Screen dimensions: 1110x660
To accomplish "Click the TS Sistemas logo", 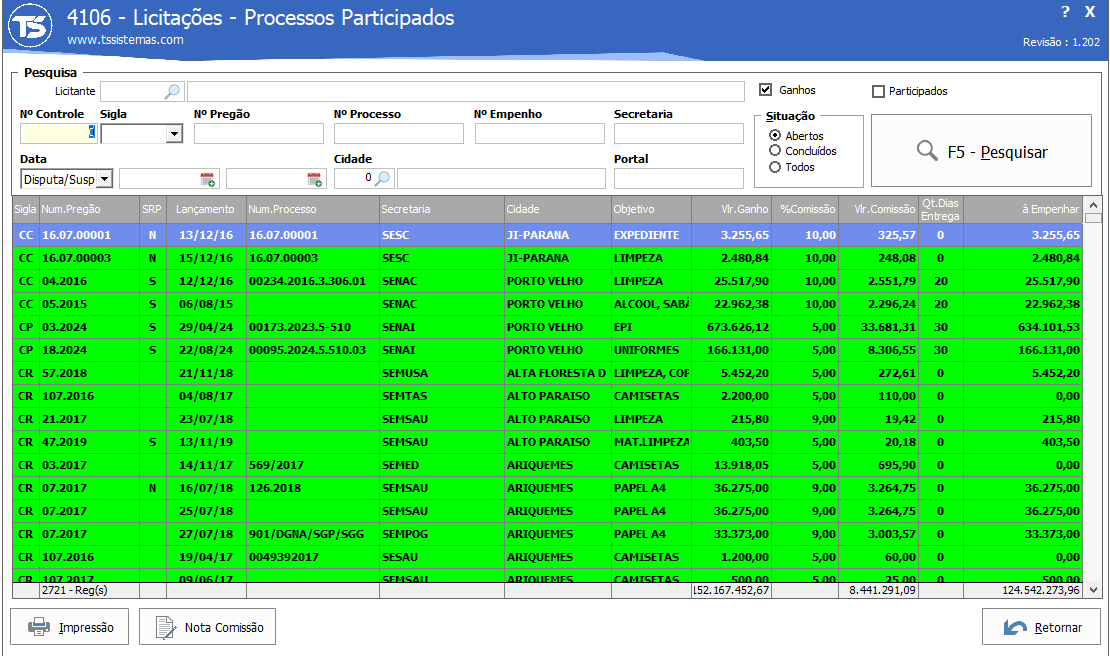I will (30, 26).
